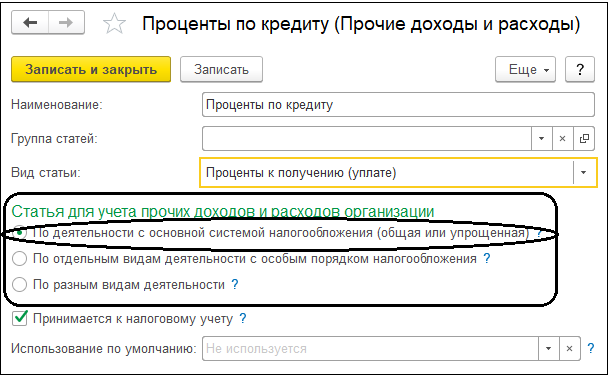
Task: Go back with the left arrow button
Action: coord(30,23)
